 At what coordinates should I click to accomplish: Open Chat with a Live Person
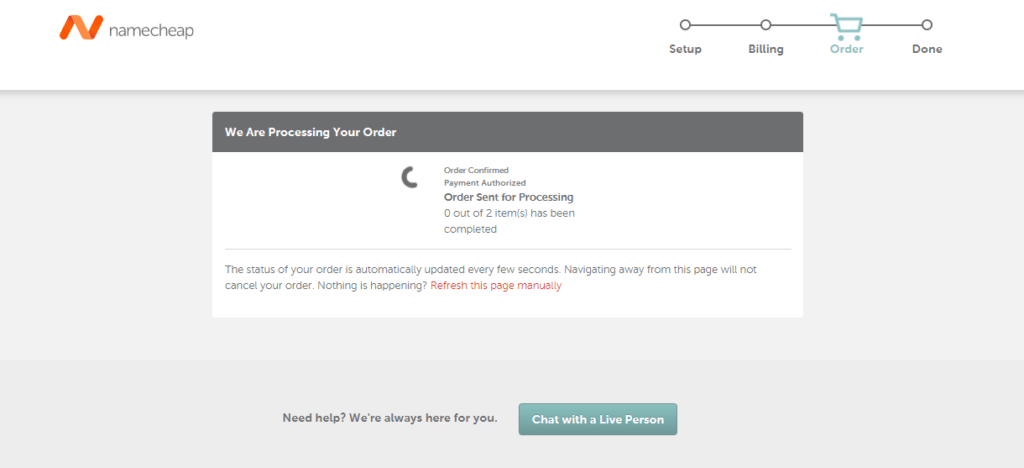[x=597, y=419]
